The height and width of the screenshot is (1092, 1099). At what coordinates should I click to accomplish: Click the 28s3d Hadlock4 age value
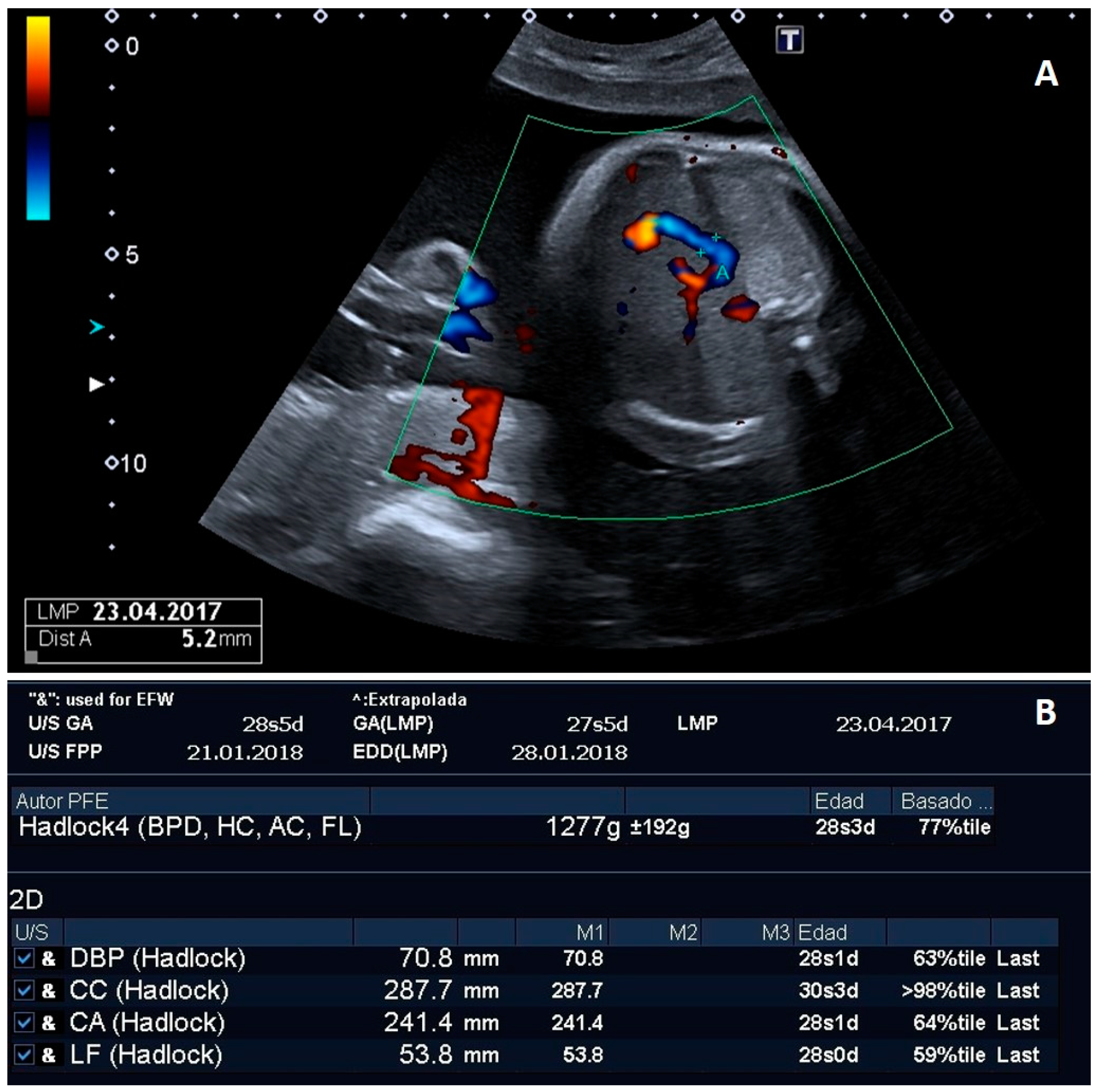point(845,827)
